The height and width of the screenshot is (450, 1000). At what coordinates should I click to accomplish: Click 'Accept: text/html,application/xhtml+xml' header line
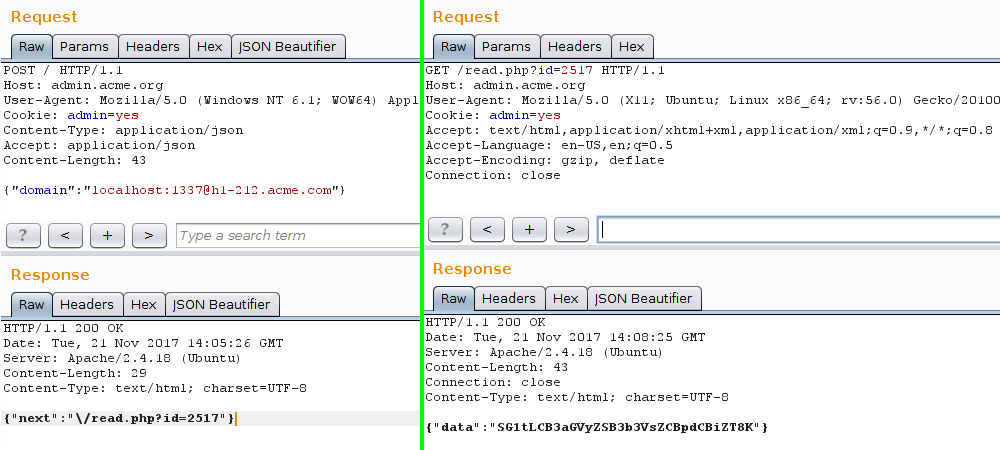click(x=709, y=130)
